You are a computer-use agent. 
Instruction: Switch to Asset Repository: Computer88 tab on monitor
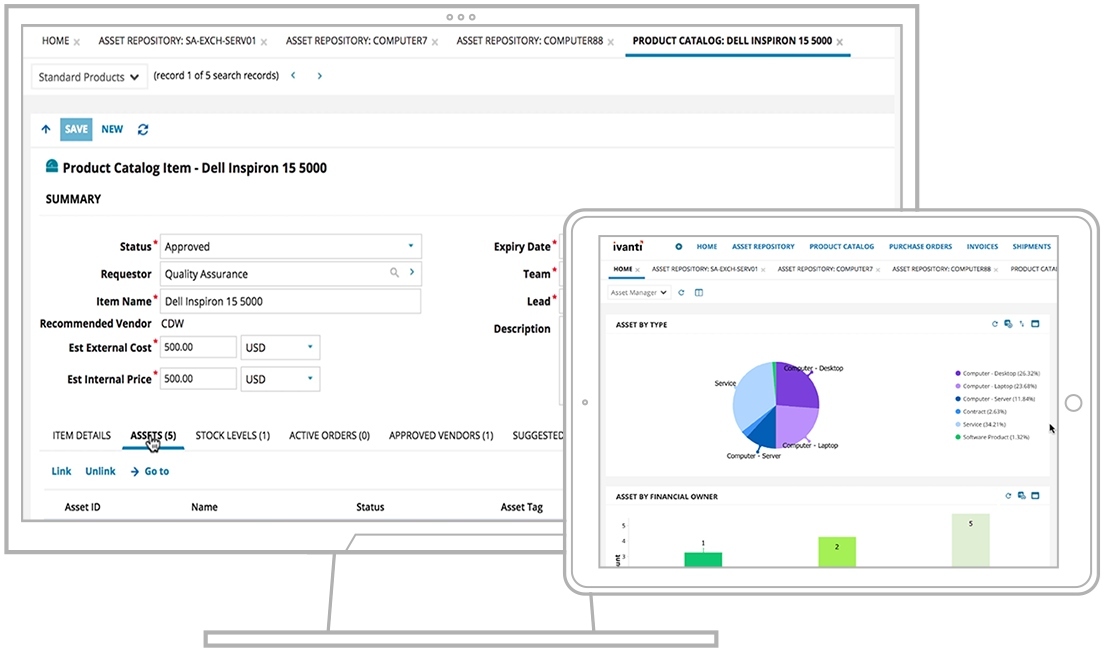529,41
